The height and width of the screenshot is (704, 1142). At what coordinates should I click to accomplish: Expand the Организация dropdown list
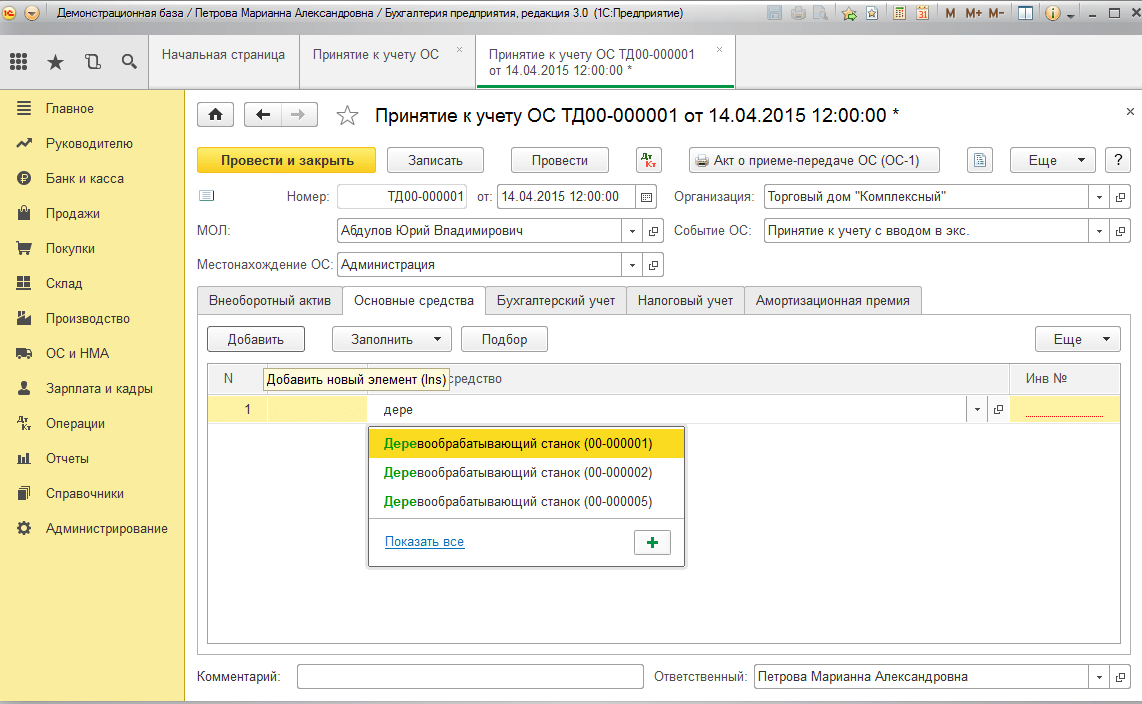tap(1099, 197)
